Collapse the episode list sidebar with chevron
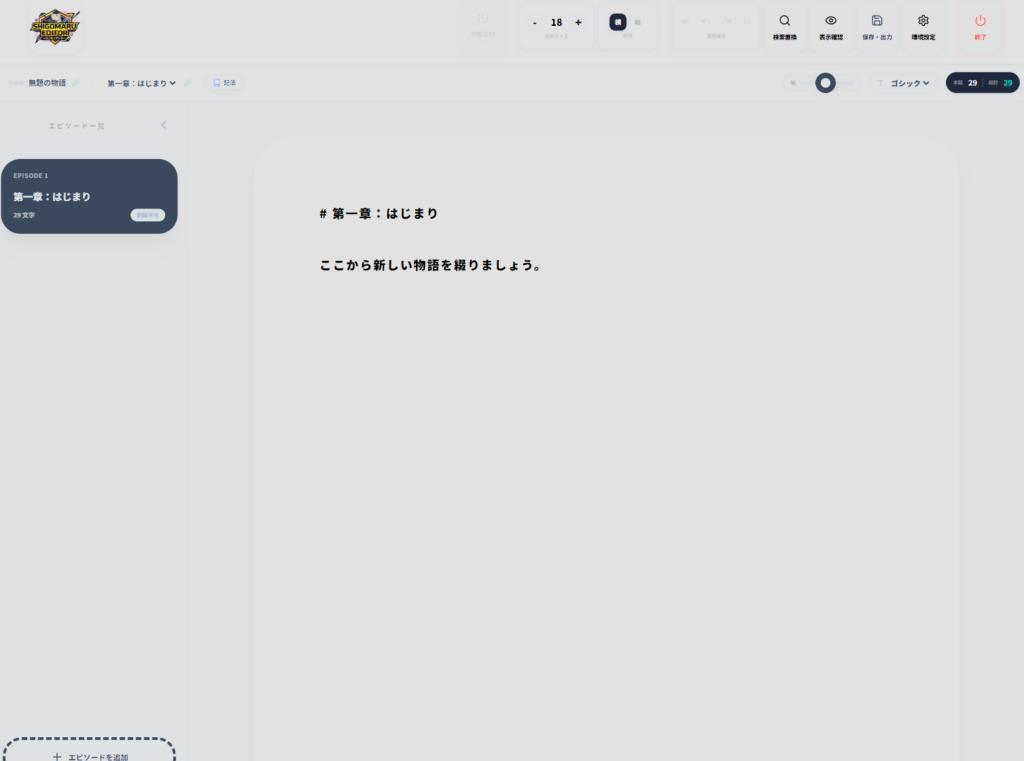Viewport: 1024px width, 761px height. [x=164, y=125]
